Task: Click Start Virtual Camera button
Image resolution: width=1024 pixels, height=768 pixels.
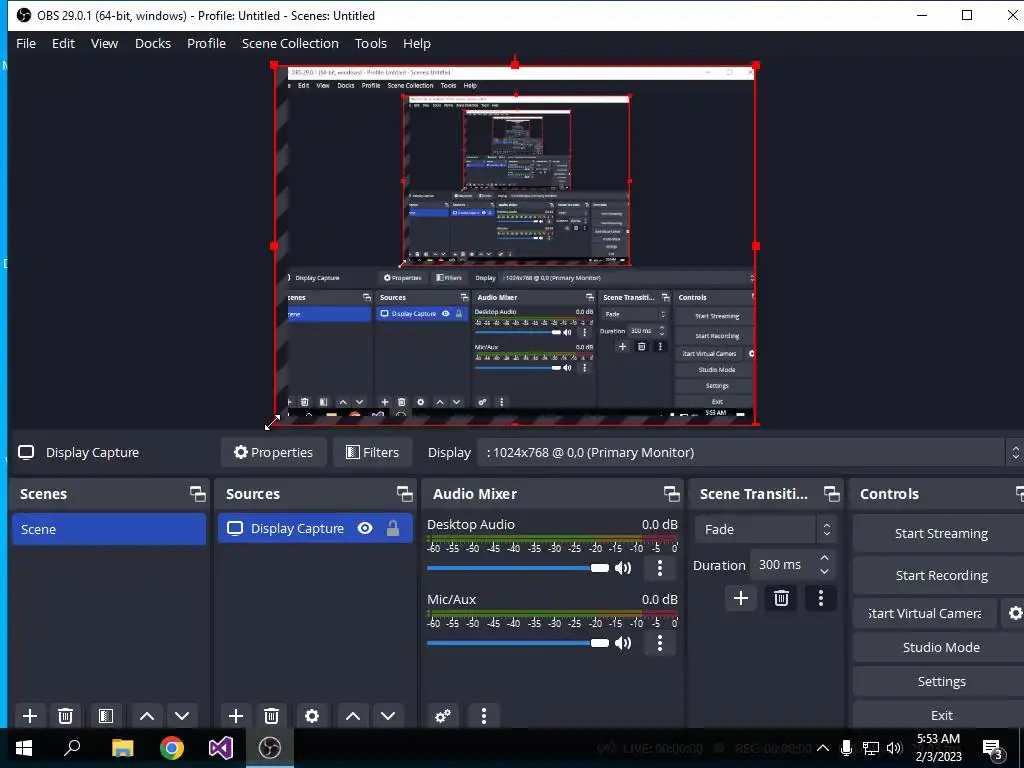Action: (925, 613)
